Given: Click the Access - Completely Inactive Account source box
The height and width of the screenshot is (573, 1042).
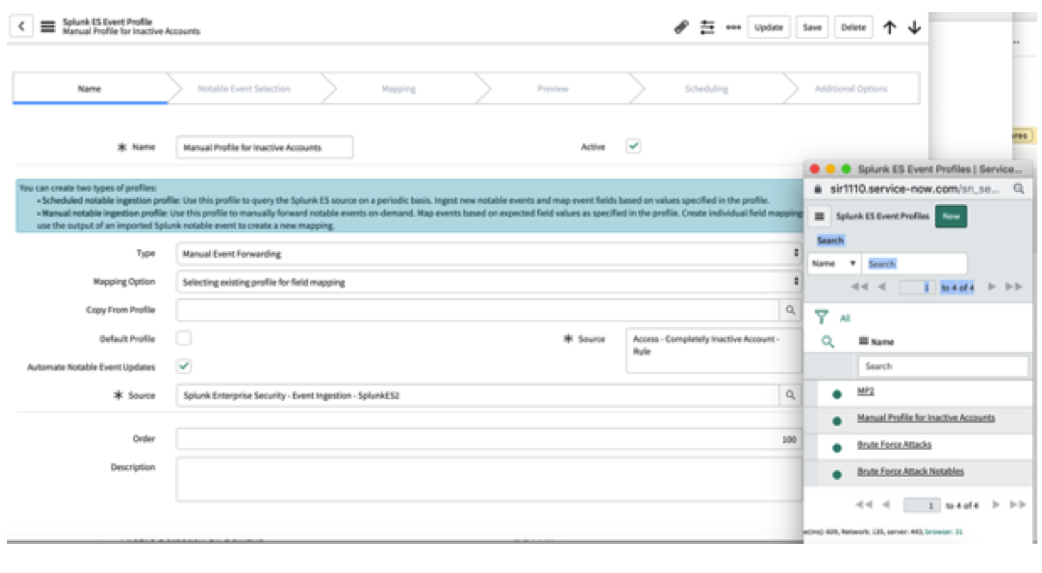Looking at the screenshot, I should (714, 350).
